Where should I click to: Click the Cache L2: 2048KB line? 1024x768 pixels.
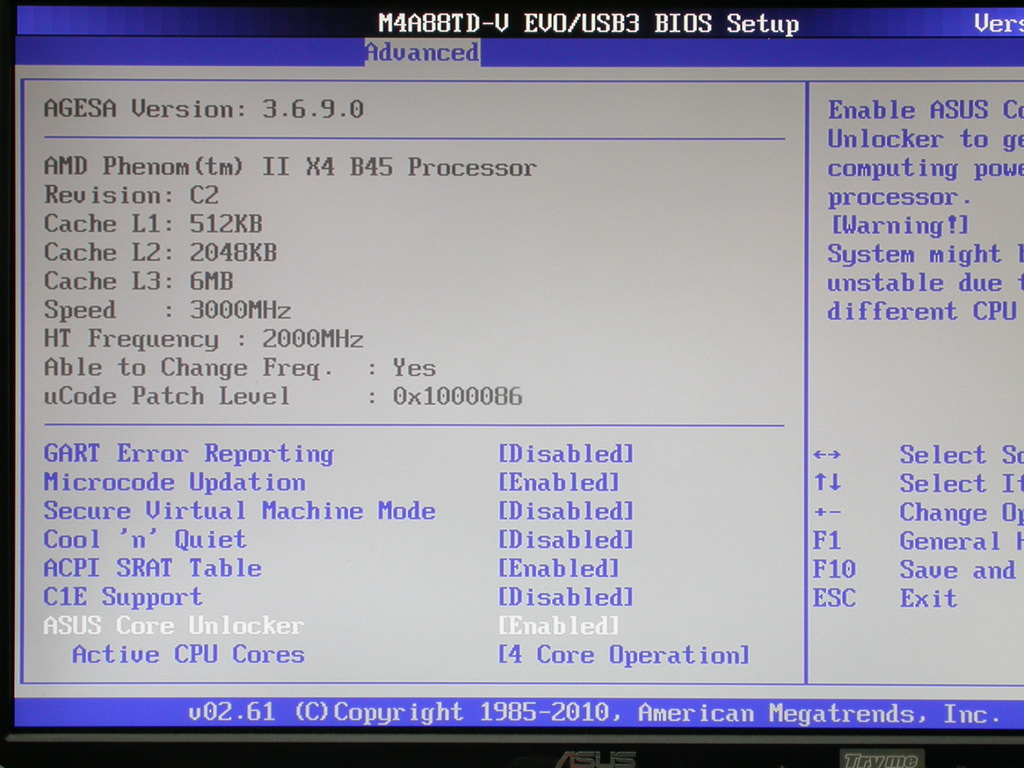[160, 253]
